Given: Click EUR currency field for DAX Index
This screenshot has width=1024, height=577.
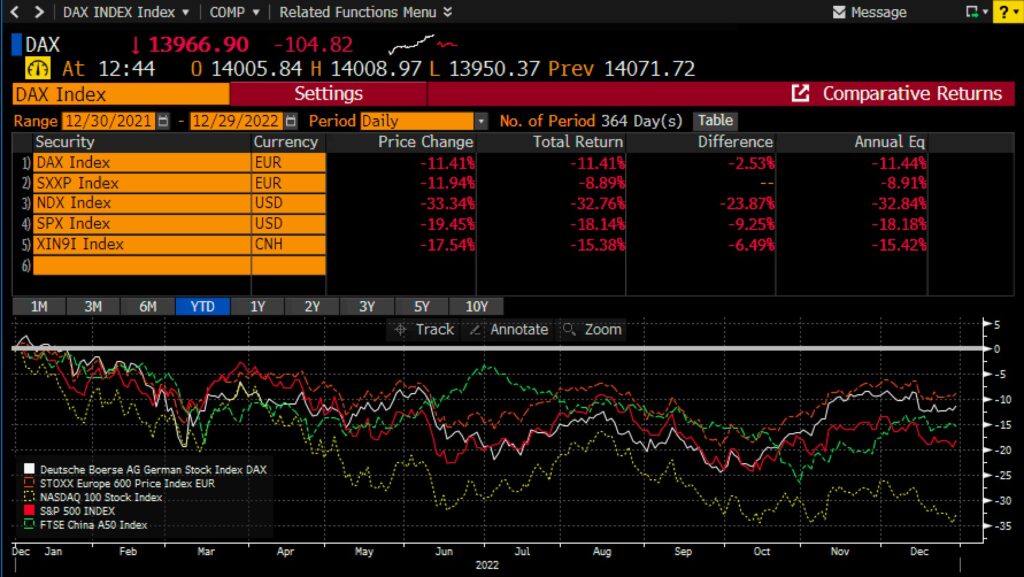Looking at the screenshot, I should [289, 163].
